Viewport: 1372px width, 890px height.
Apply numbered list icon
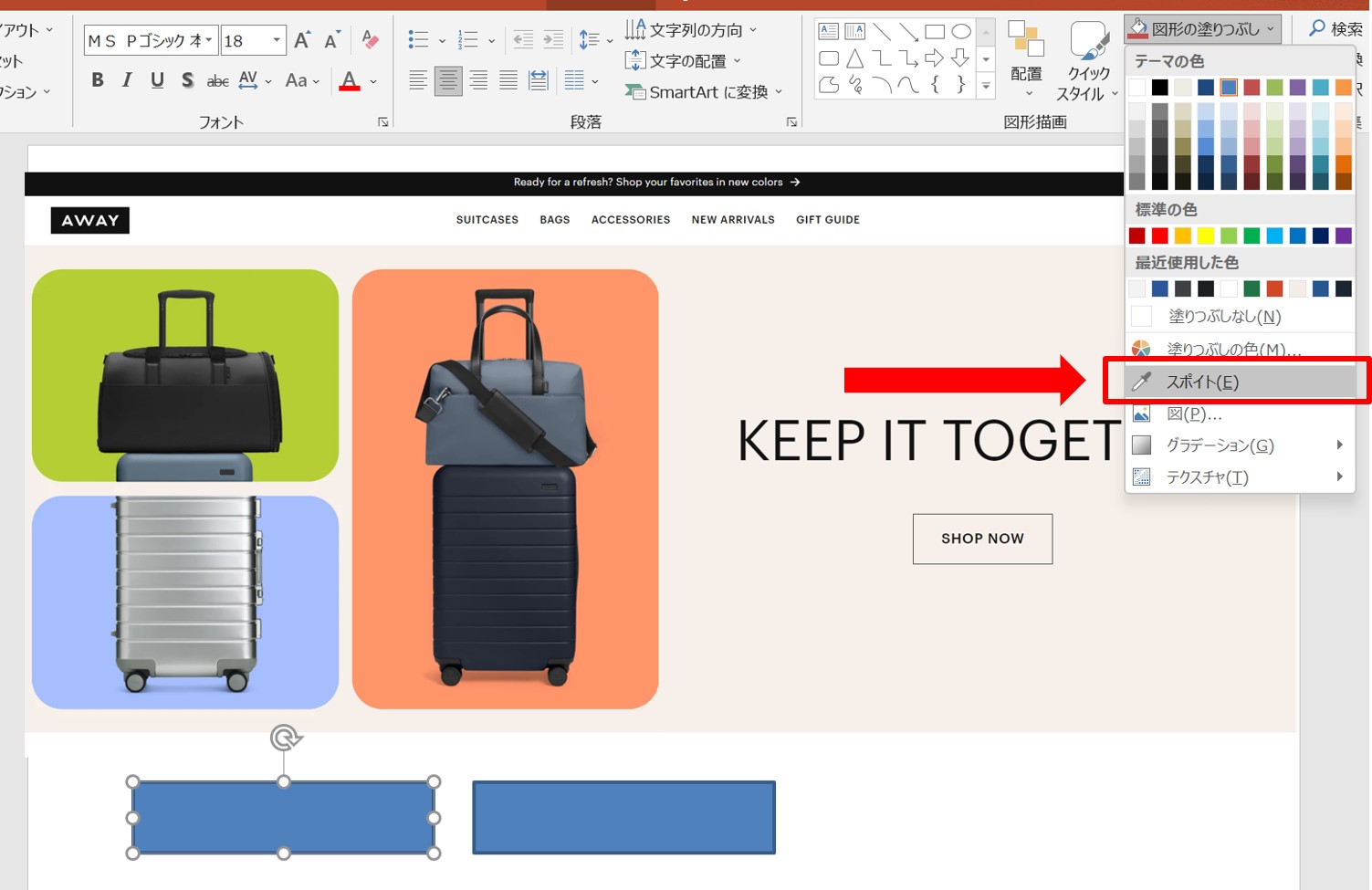[468, 39]
